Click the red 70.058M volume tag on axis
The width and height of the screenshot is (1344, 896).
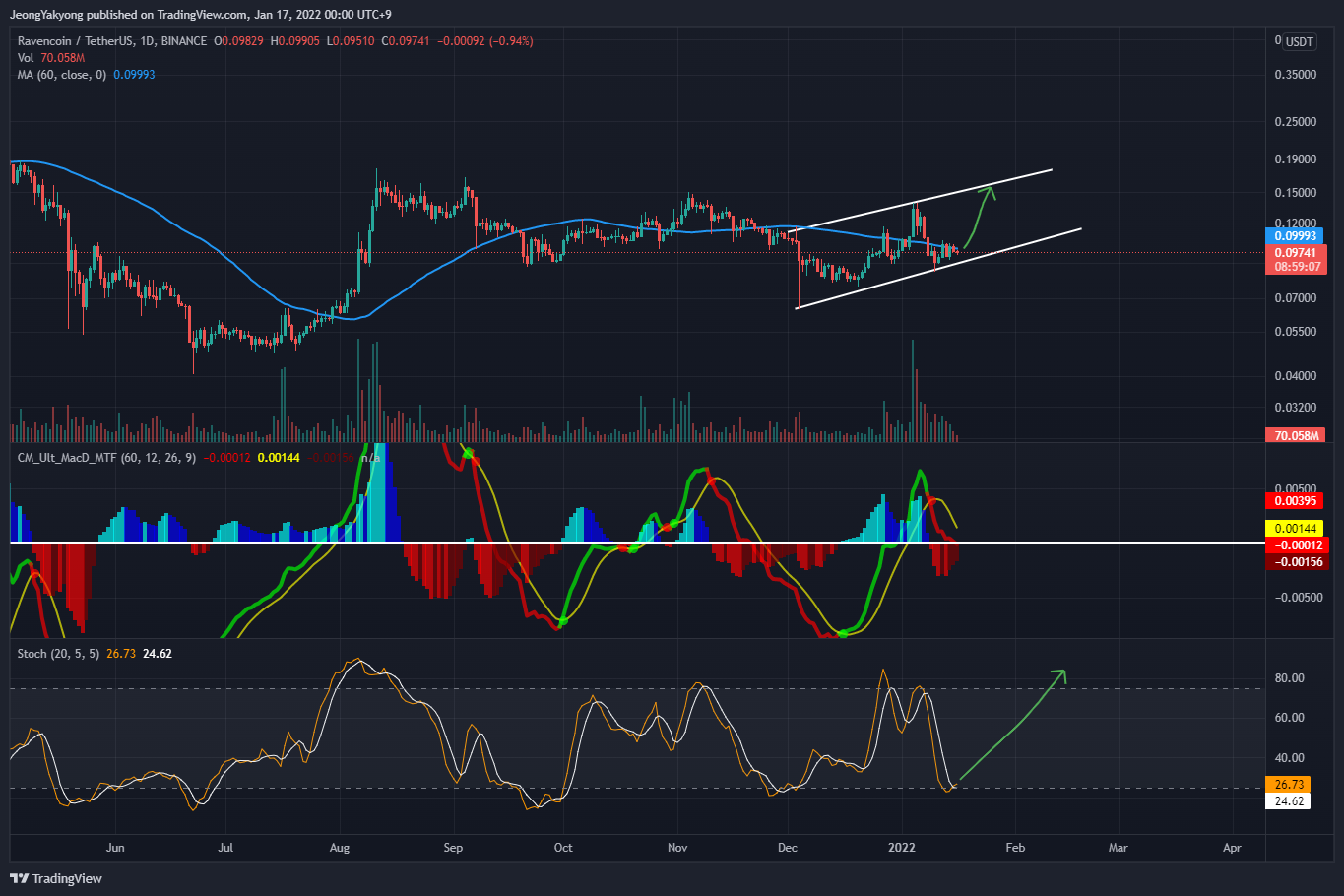click(1295, 435)
